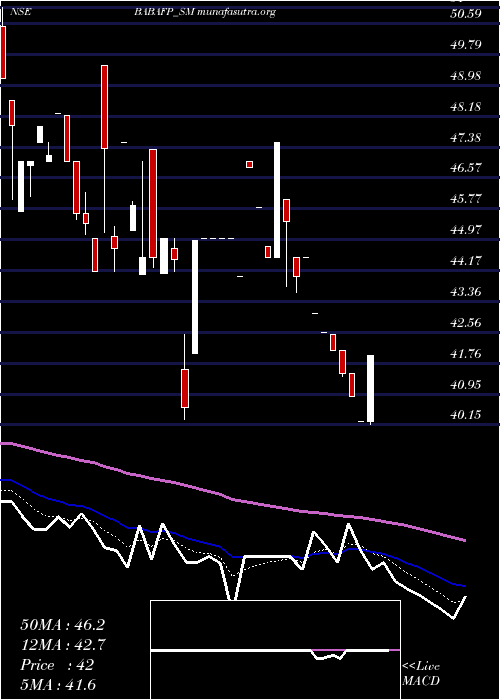Click the 40.15 price axis label
The width and height of the screenshot is (500, 700).
click(x=466, y=415)
